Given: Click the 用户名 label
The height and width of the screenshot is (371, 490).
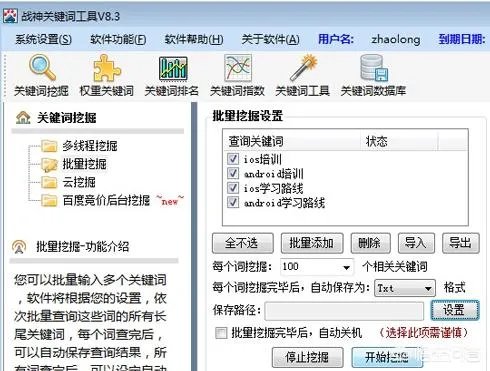Looking at the screenshot, I should (336, 39).
